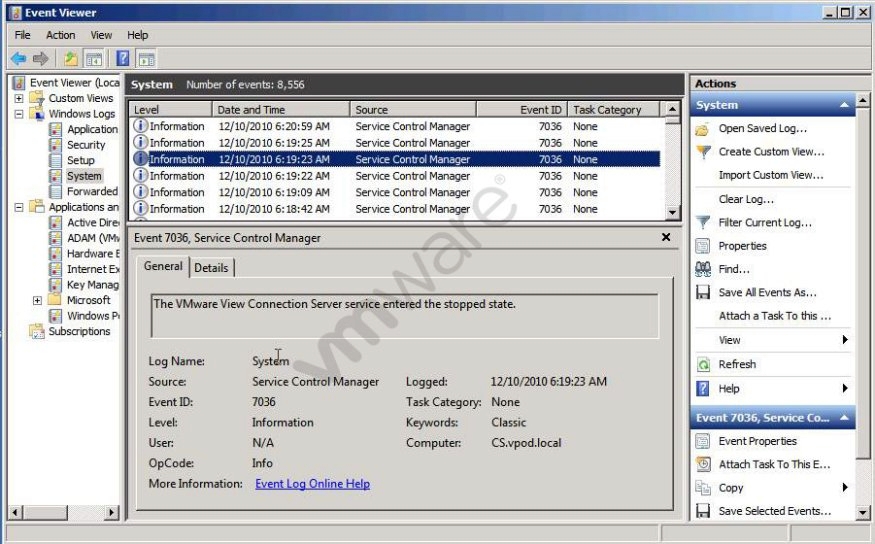Collapse the Event 7036 actions section
This screenshot has width=875, height=544.
tap(844, 418)
